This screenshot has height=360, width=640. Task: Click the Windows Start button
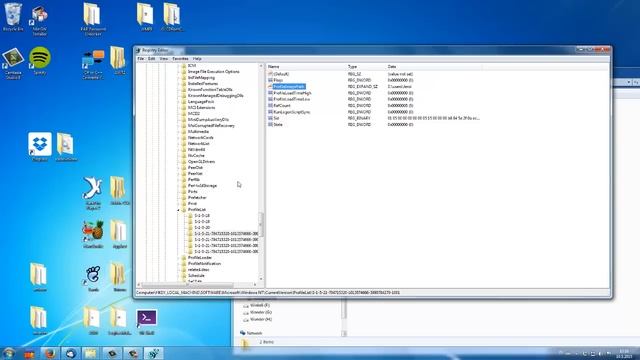tap(9, 353)
